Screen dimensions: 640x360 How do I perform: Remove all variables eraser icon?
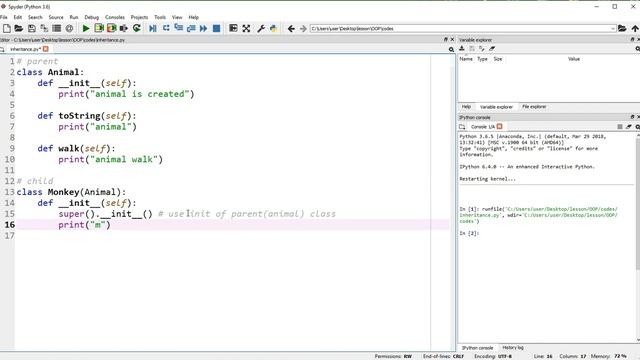492,49
